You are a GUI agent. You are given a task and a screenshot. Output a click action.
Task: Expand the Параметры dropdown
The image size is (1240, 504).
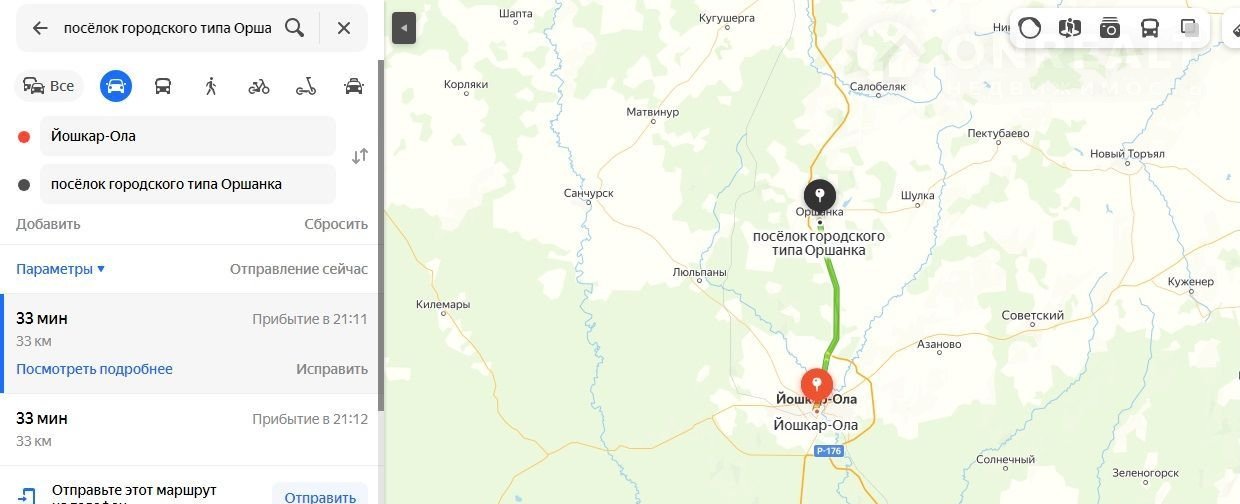pyautogui.click(x=60, y=269)
